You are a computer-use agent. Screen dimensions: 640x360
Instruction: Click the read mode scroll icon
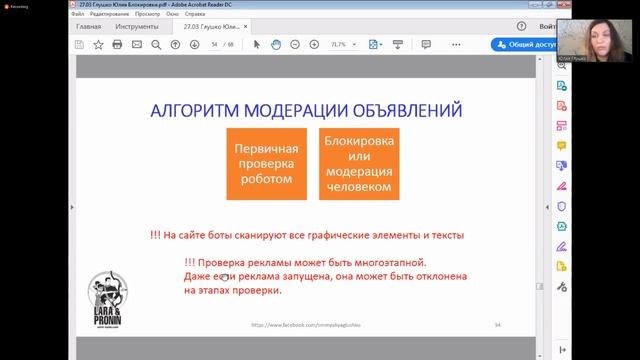(398, 44)
